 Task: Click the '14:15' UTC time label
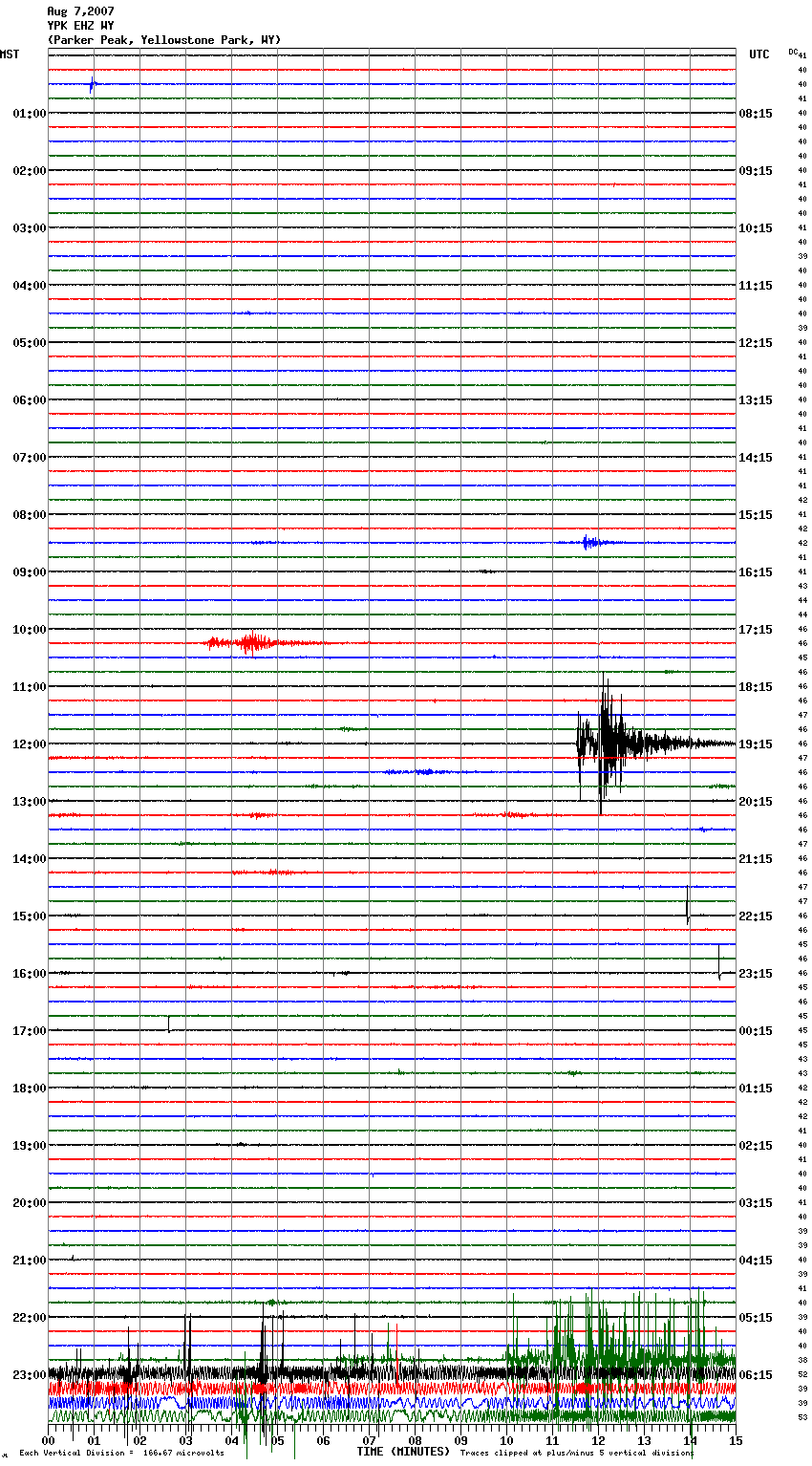coord(756,458)
